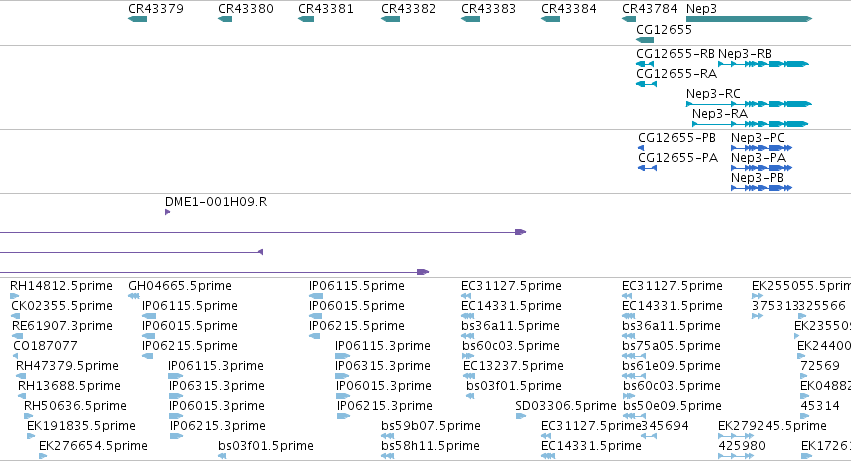The height and width of the screenshot is (461, 851).
Task: Select the Nep3-RC transcript label
Action: click(x=713, y=94)
